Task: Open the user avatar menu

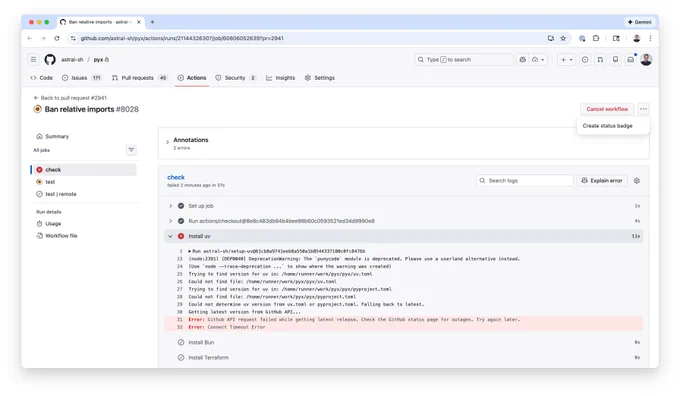Action: click(x=646, y=59)
